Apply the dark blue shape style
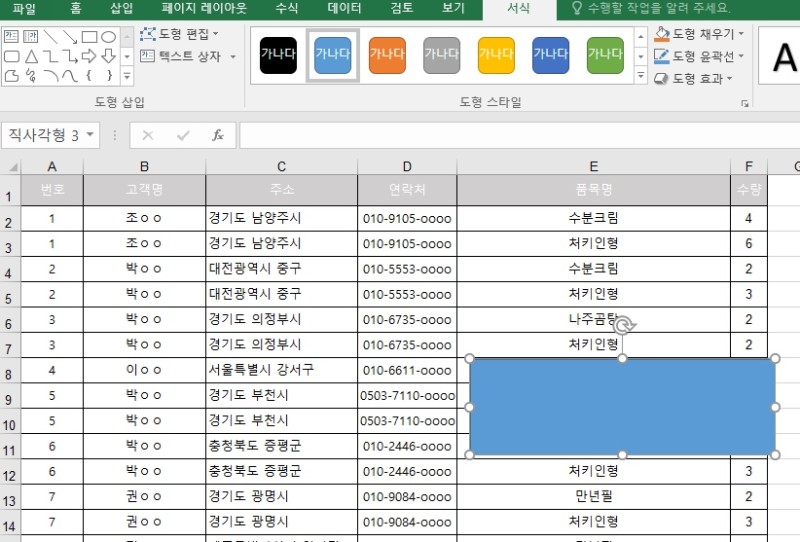800x542 pixels. click(x=551, y=55)
